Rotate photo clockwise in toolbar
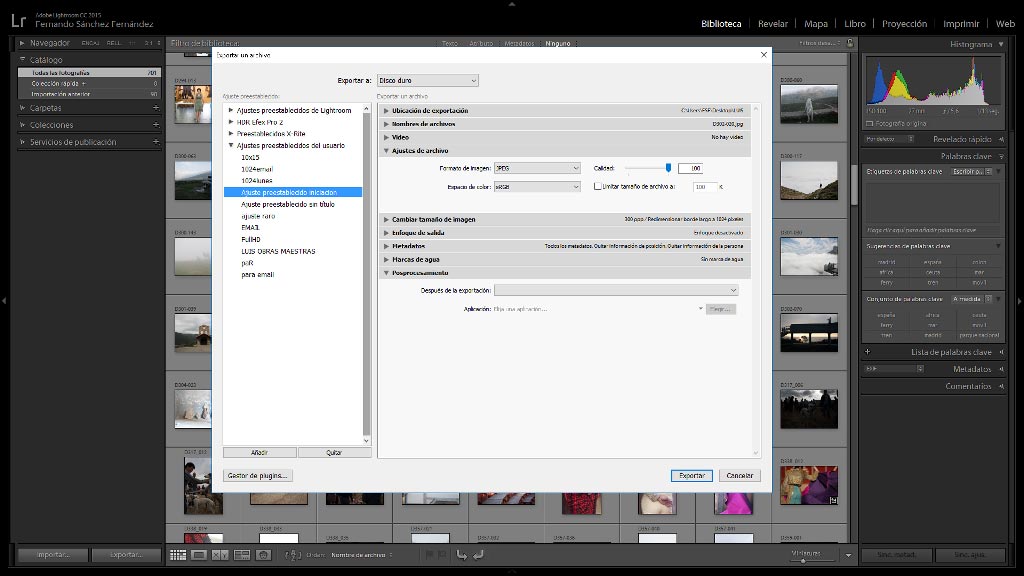Screen dimensions: 1024x576 (x=478, y=554)
